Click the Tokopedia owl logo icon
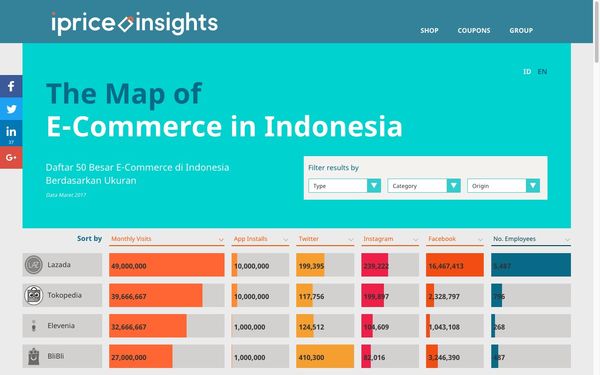This screenshot has width=600, height=375. point(34,295)
